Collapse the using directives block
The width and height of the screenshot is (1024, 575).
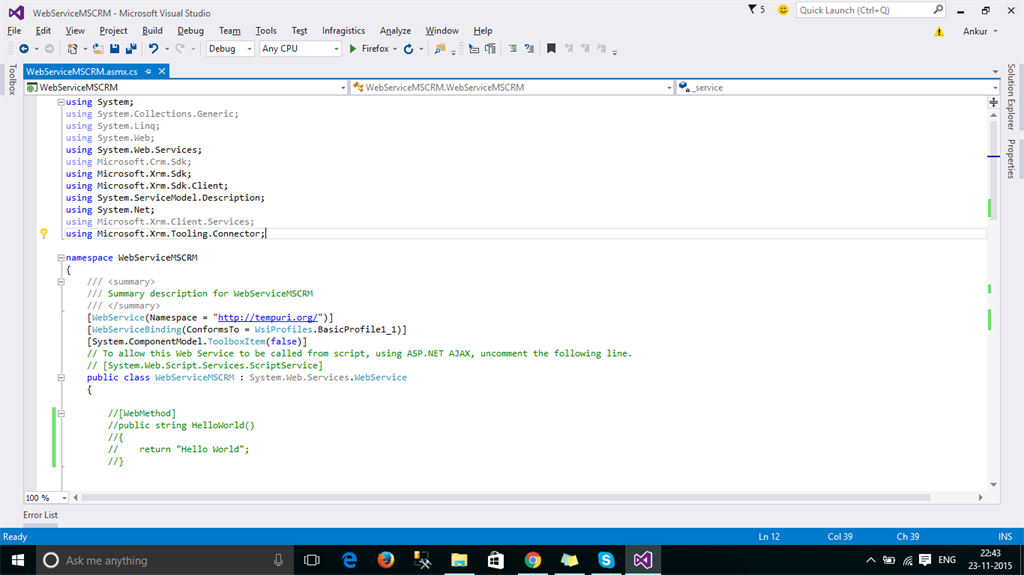pos(61,102)
